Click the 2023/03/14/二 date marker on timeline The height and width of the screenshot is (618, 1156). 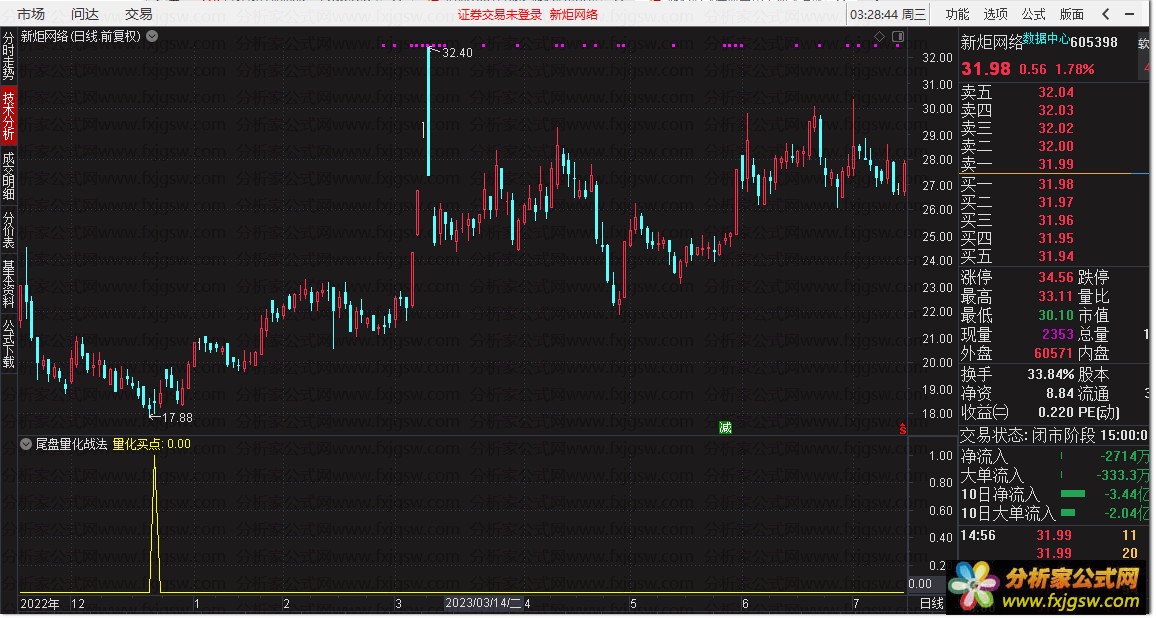tap(482, 603)
